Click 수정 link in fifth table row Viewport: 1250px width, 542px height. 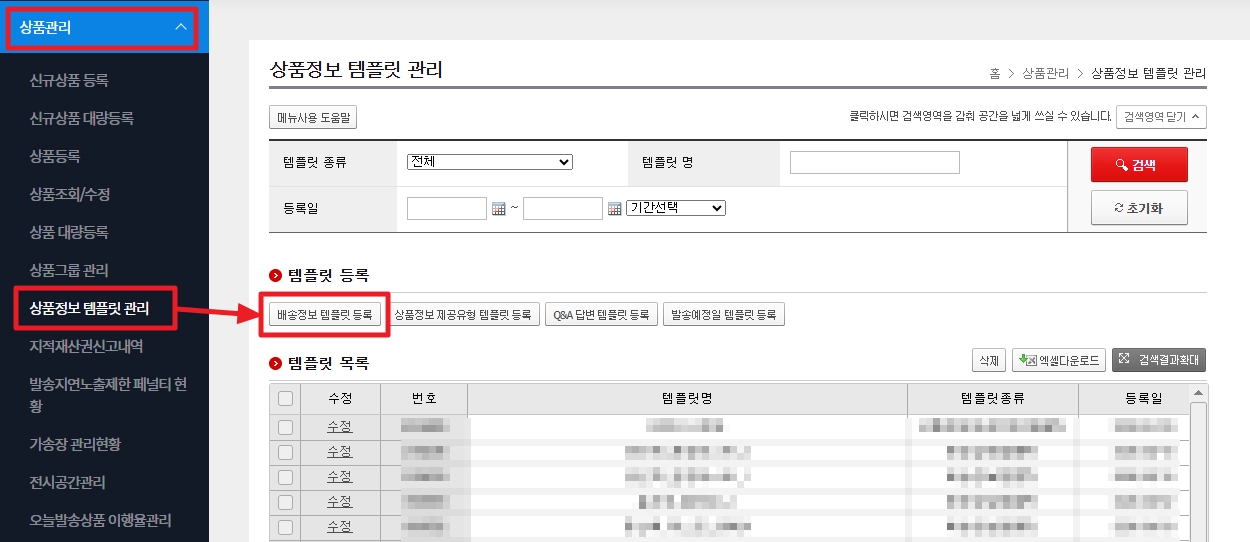coord(340,527)
